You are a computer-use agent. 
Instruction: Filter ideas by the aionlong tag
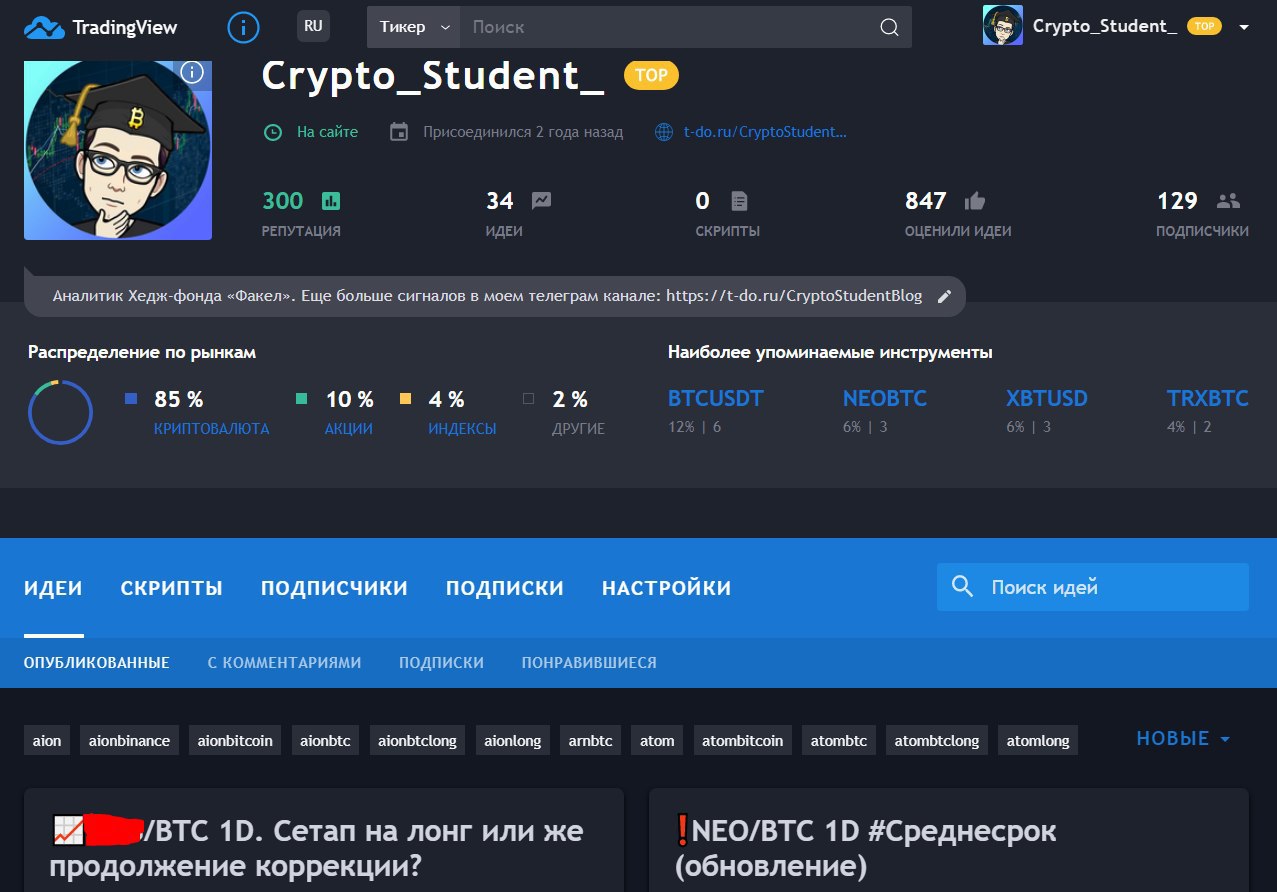(x=513, y=741)
